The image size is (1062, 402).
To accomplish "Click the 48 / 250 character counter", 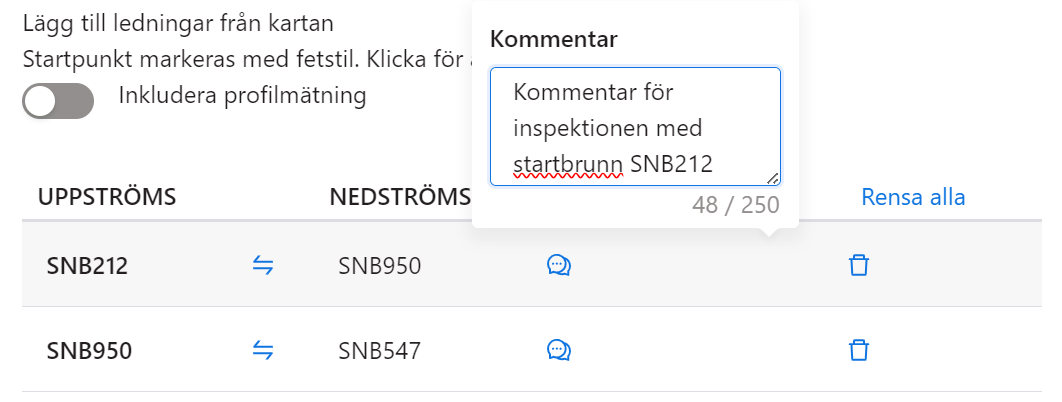I will coord(735,206).
